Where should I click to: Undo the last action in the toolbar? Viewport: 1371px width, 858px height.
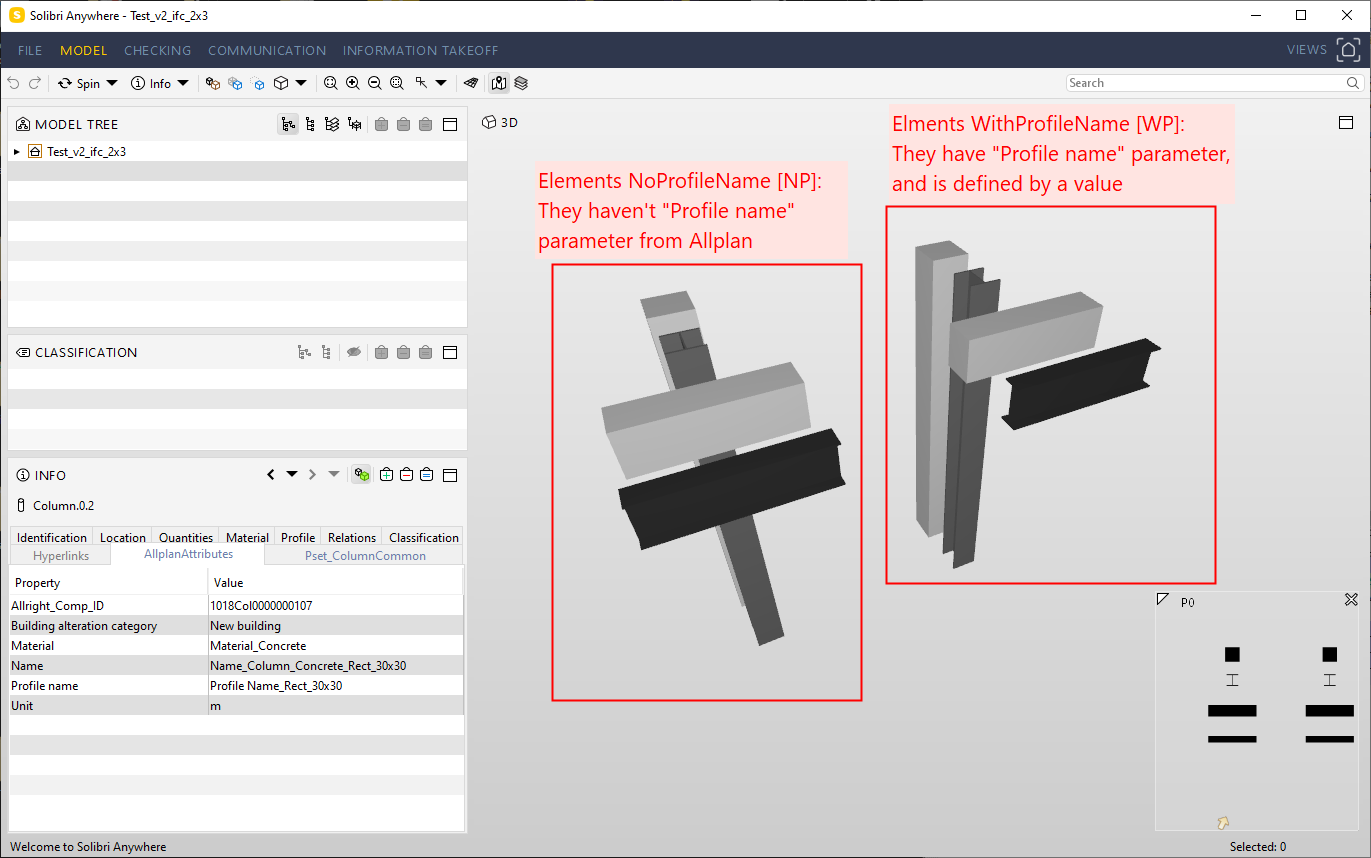13,83
